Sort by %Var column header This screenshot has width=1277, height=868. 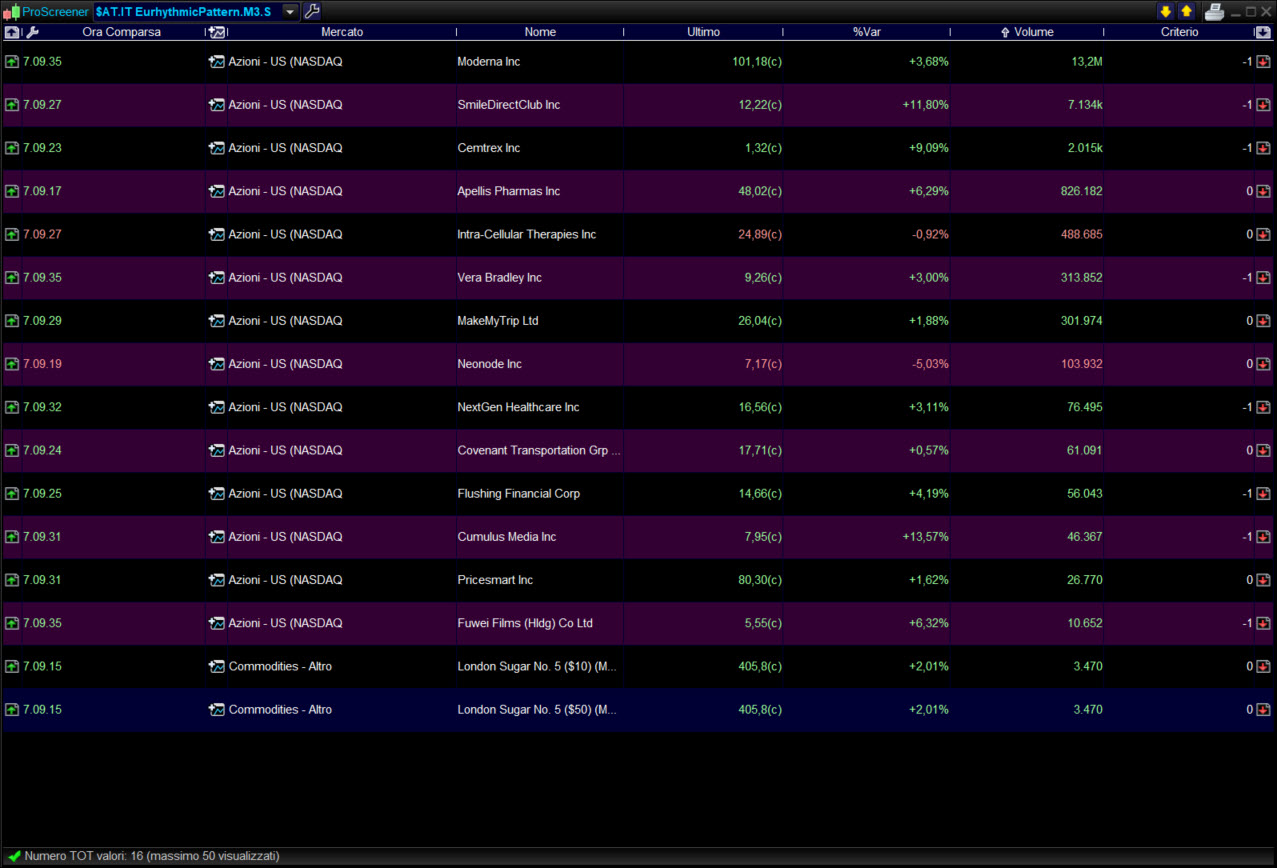(x=867, y=32)
